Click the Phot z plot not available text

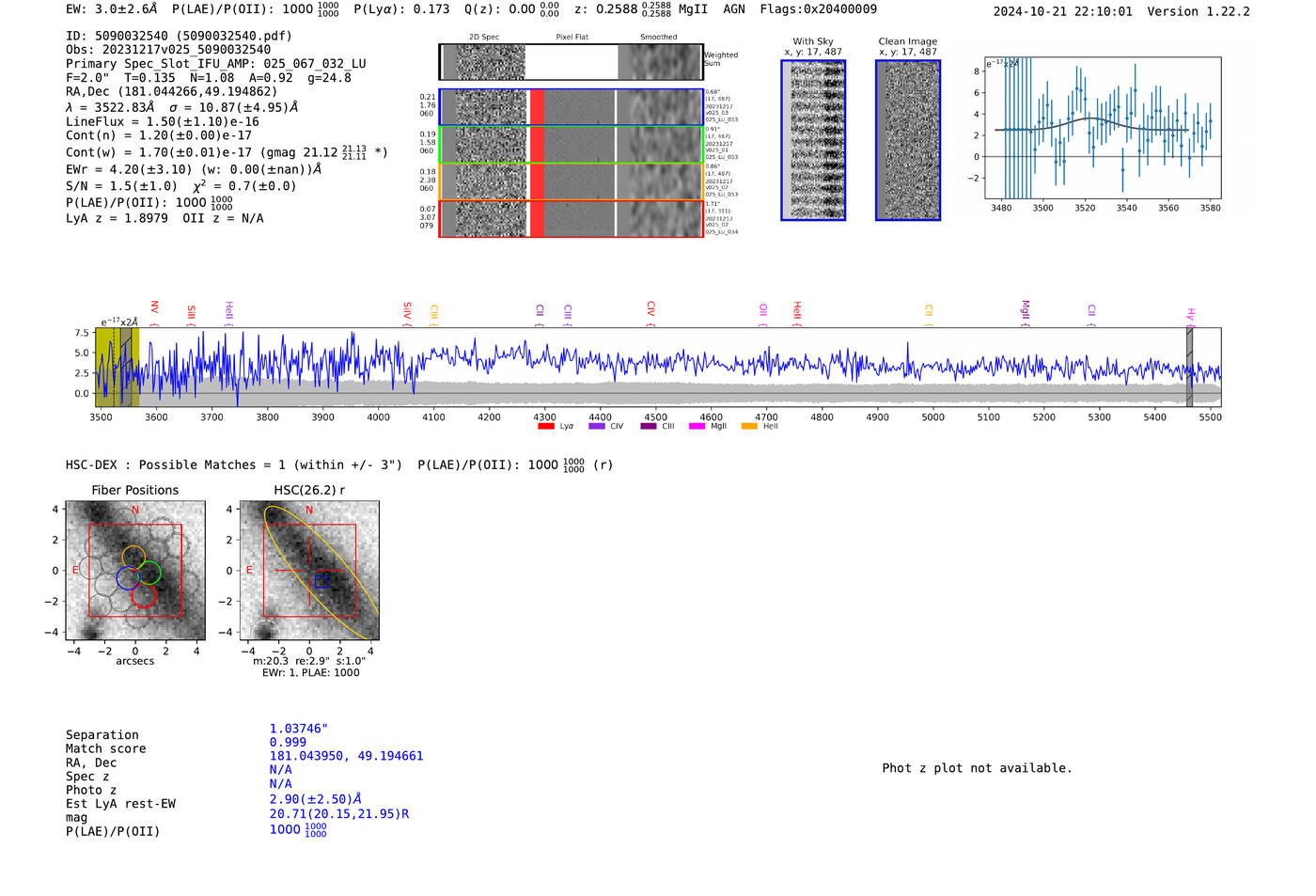(978, 768)
